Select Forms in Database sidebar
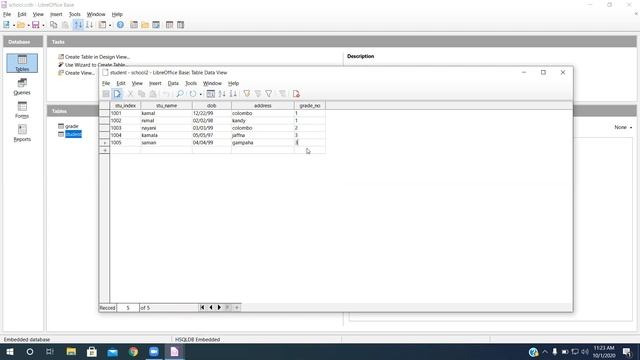Viewport: 640px width, 360px height. pyautogui.click(x=22, y=110)
